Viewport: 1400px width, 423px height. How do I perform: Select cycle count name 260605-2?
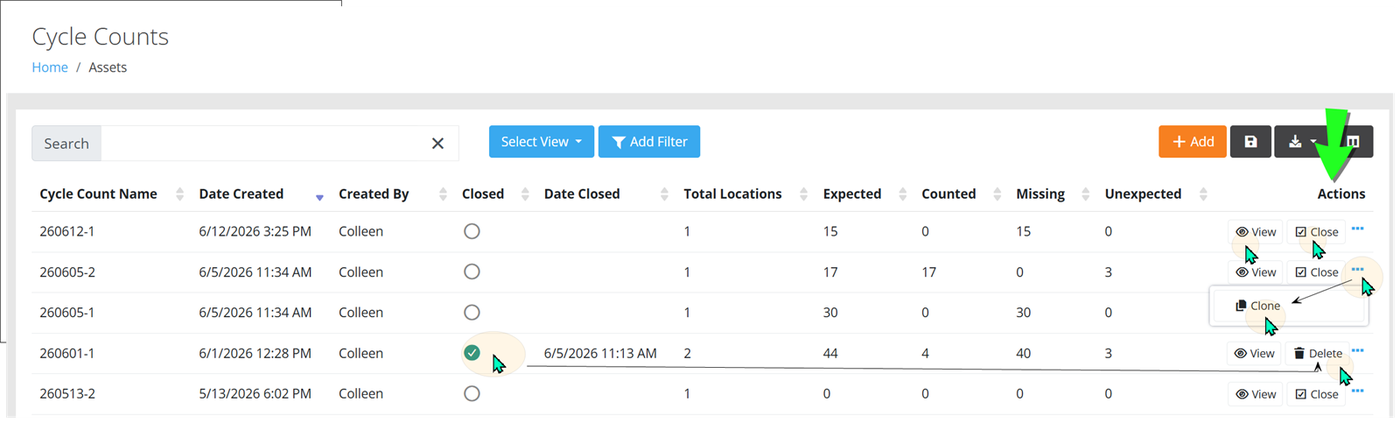click(x=67, y=272)
